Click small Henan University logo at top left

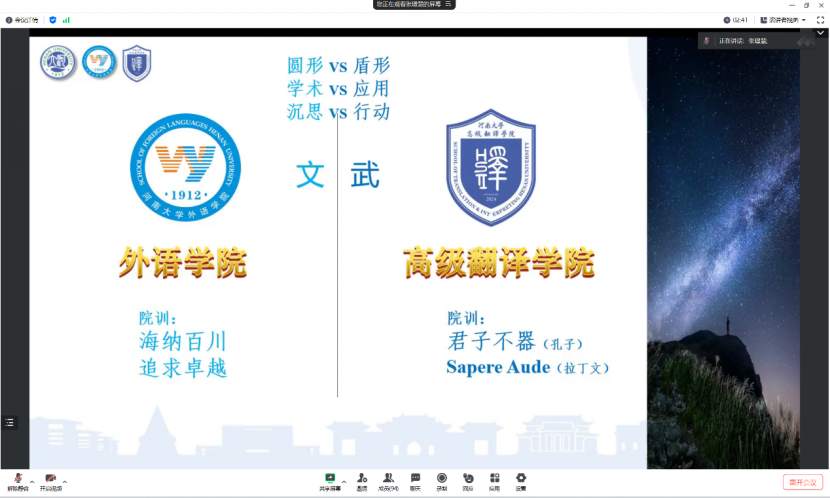click(58, 62)
